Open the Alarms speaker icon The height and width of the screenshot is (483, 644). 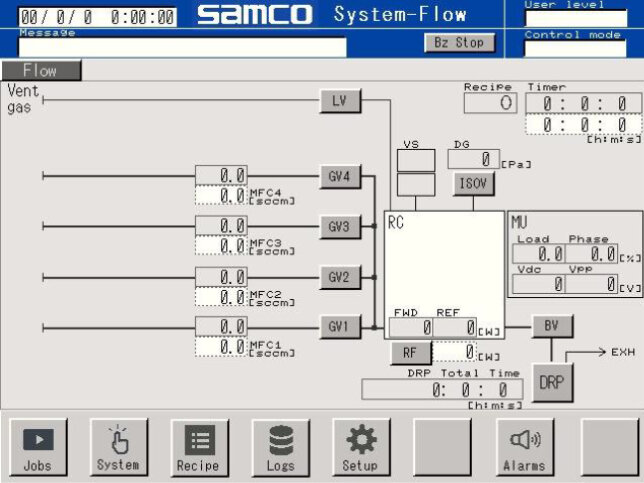[x=524, y=446]
